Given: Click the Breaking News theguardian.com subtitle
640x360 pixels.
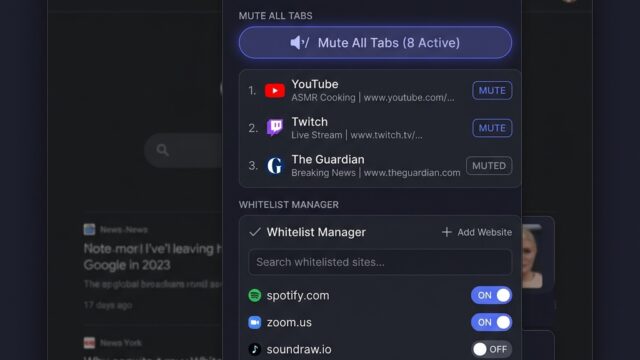Looking at the screenshot, I should [376, 173].
